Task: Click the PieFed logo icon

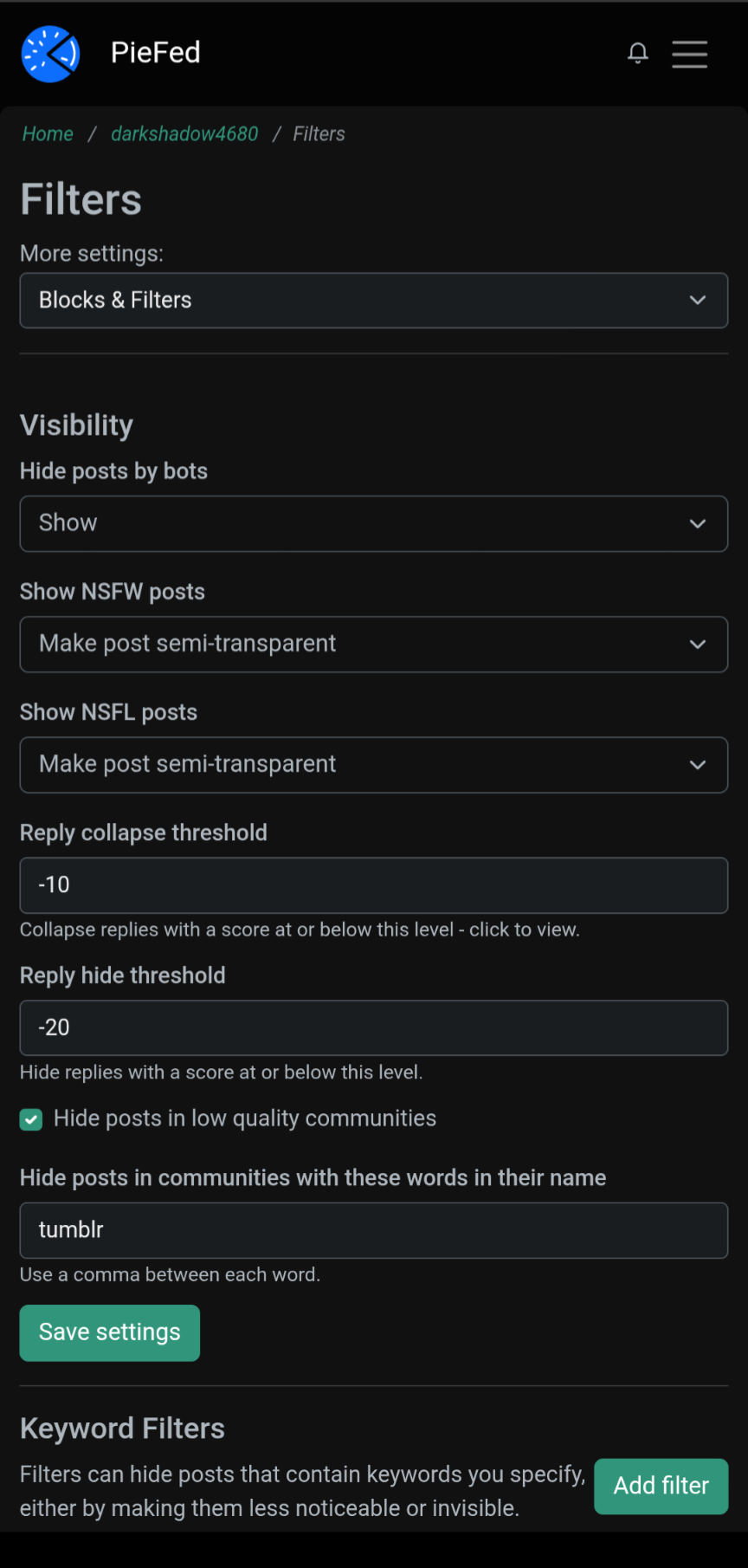Action: click(x=50, y=54)
